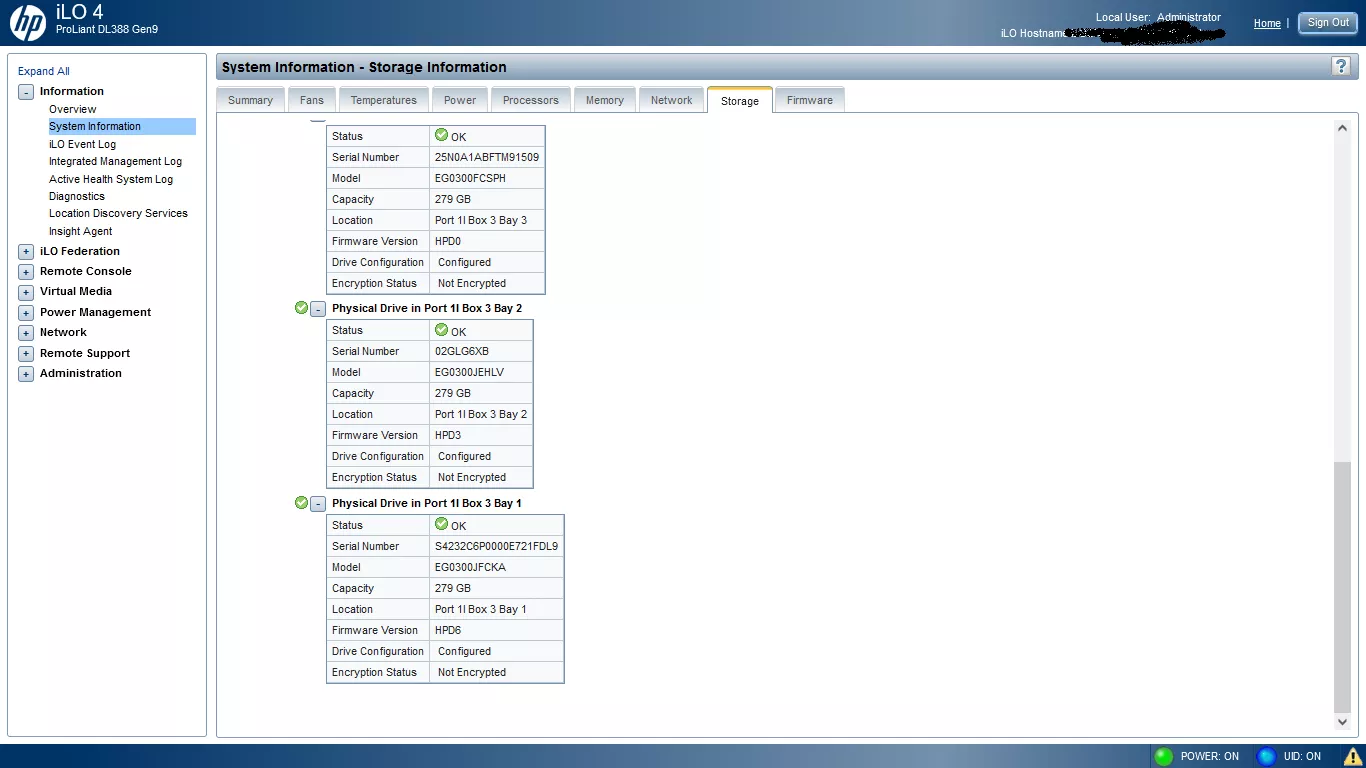1366x768 pixels.
Task: Click serial number 25N0A1ABFTM91509
Action: (x=487, y=157)
